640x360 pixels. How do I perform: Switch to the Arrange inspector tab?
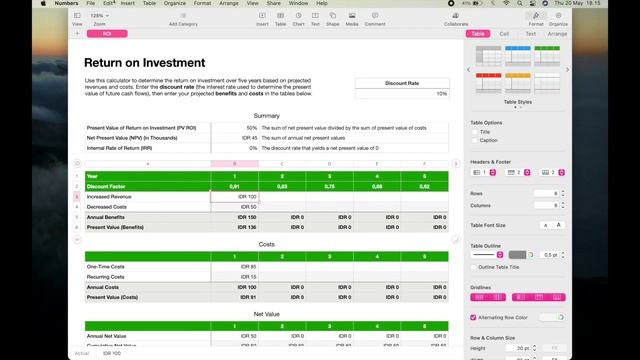[x=557, y=34]
